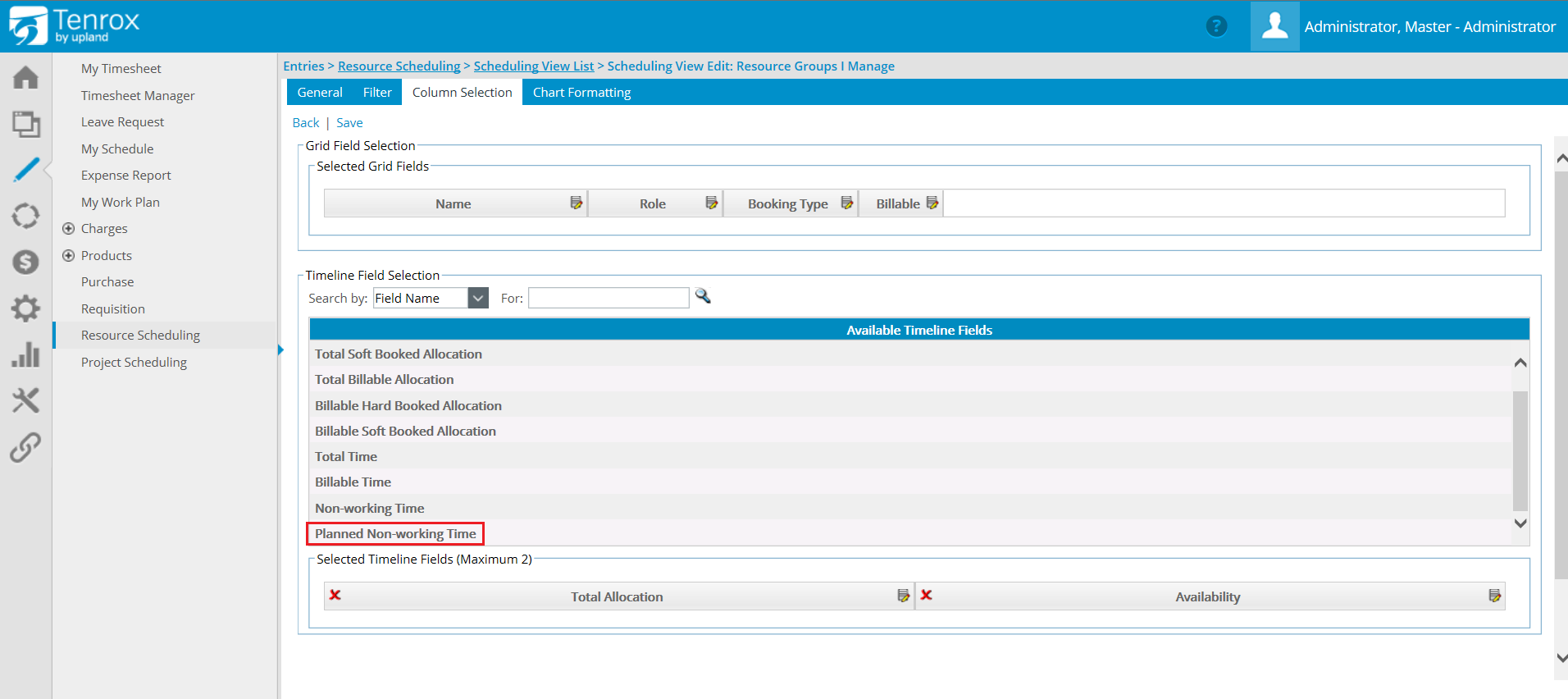Click Administrator, Master - Administrator user name
This screenshot has width=1568, height=699.
(1429, 26)
